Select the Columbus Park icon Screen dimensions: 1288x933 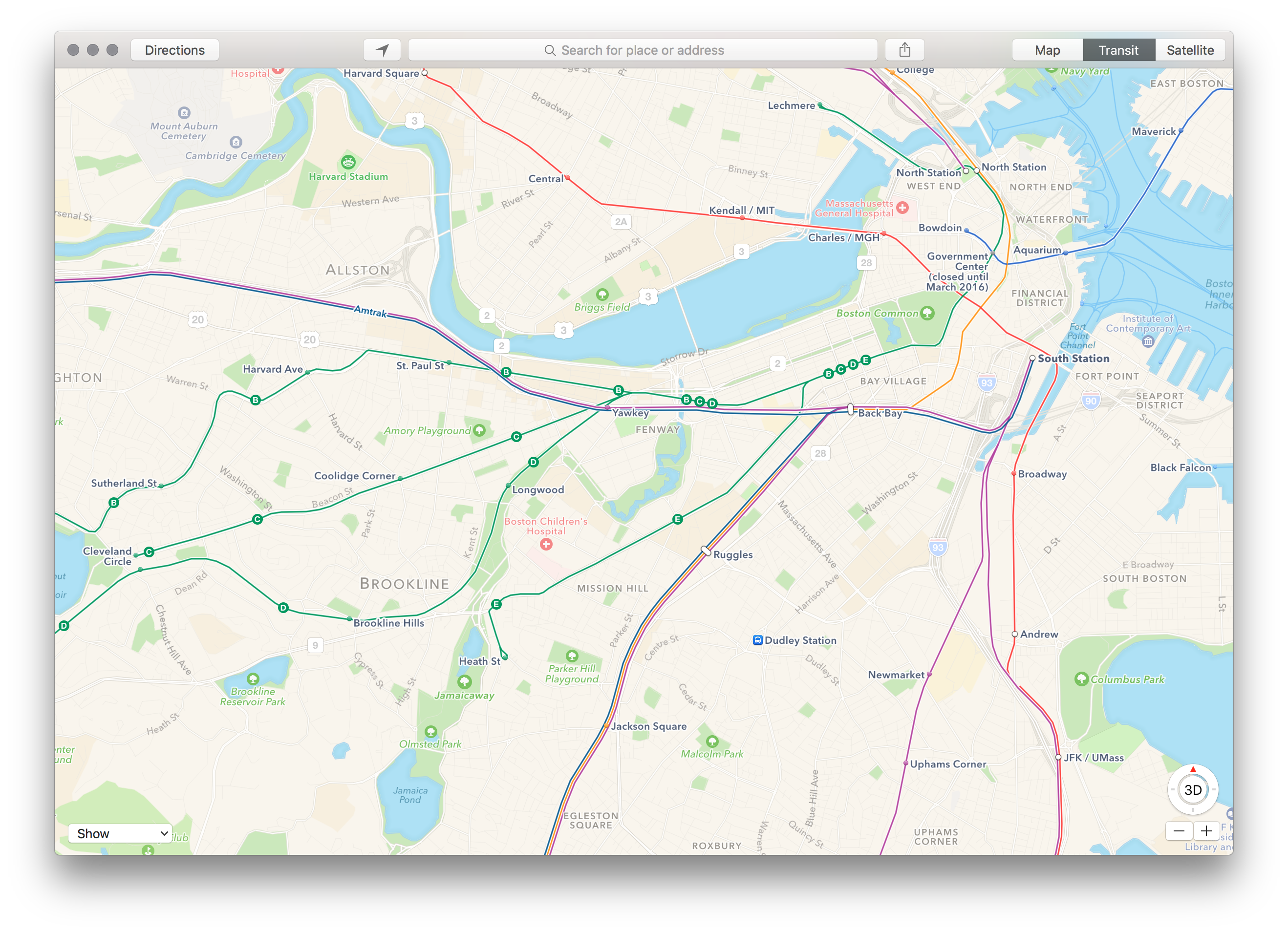(x=1081, y=679)
